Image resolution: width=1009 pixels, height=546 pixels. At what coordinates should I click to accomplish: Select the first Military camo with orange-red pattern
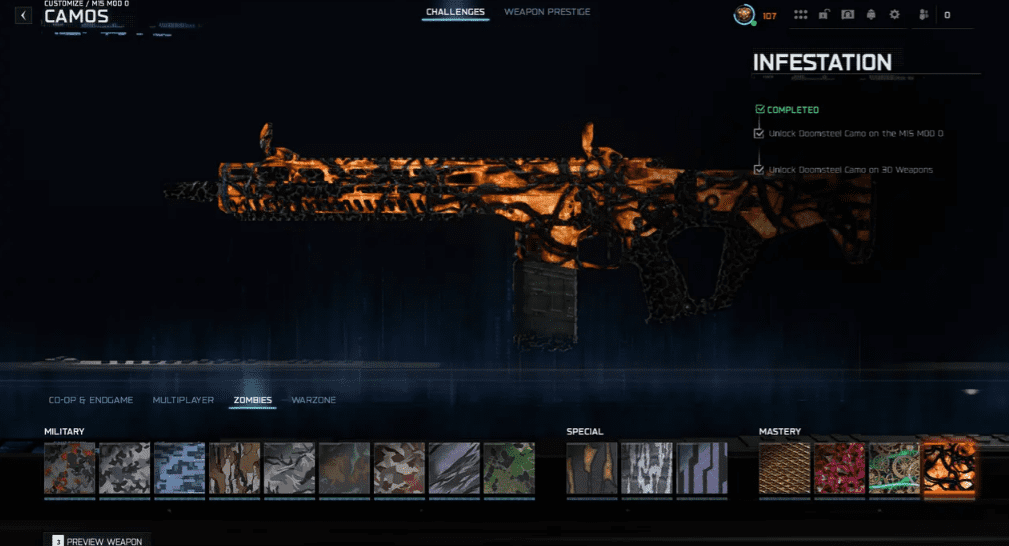point(69,468)
